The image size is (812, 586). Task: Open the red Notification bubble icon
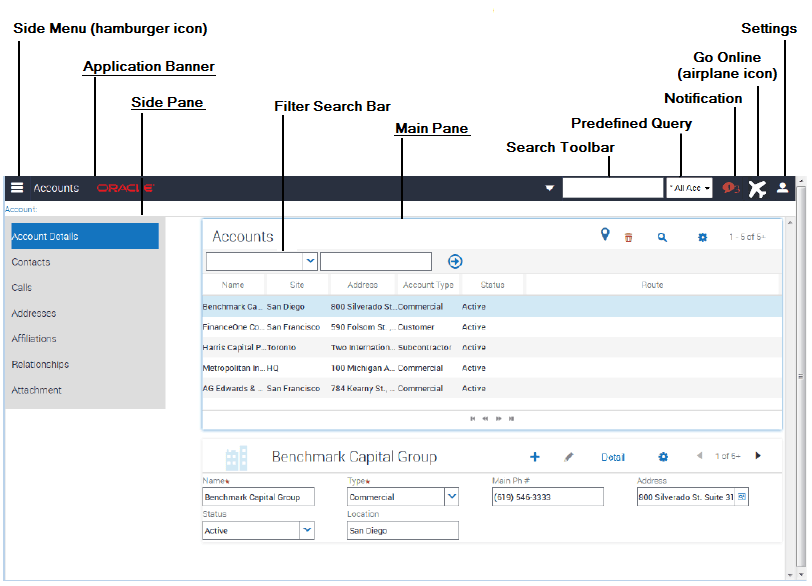coord(730,188)
